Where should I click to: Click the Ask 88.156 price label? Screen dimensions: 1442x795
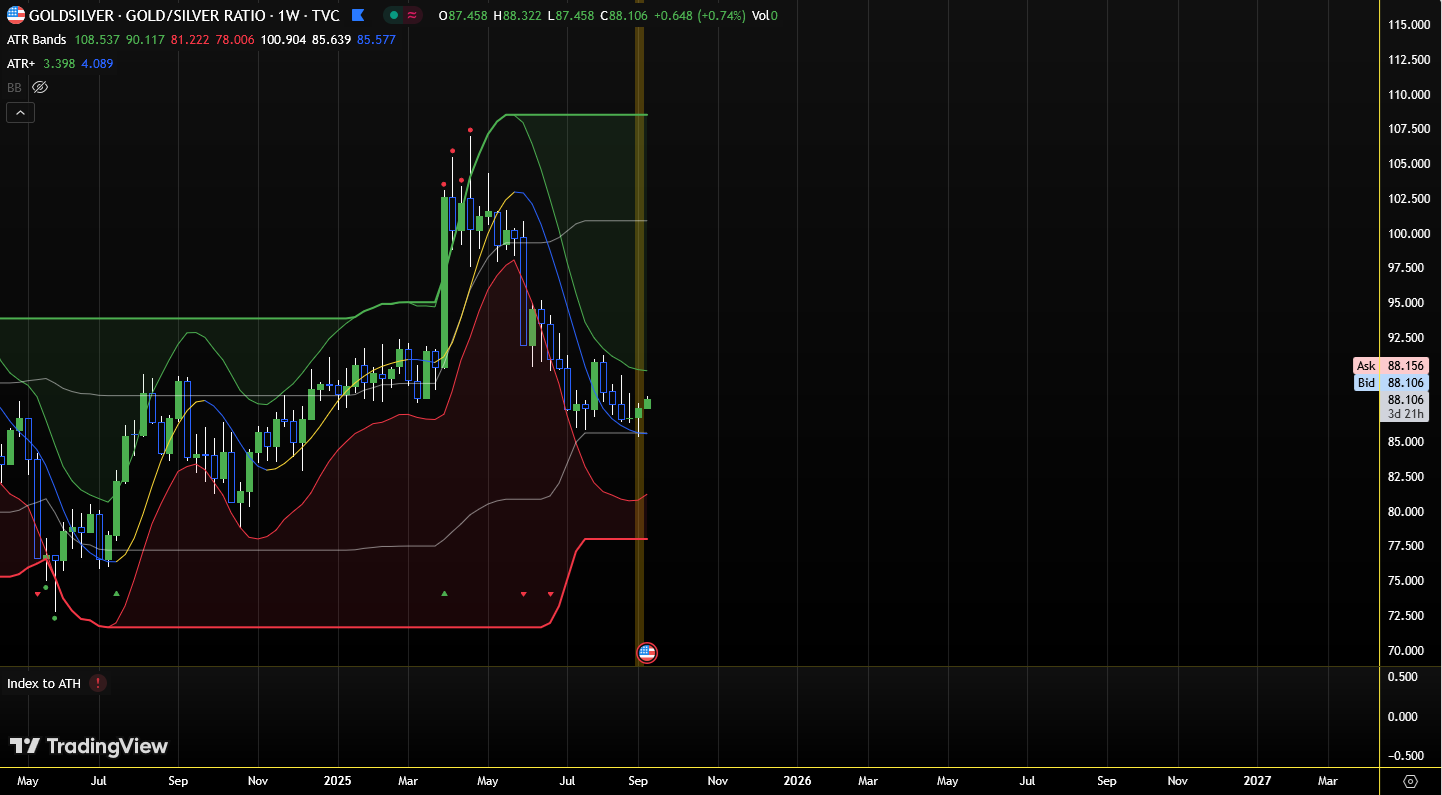[1390, 366]
